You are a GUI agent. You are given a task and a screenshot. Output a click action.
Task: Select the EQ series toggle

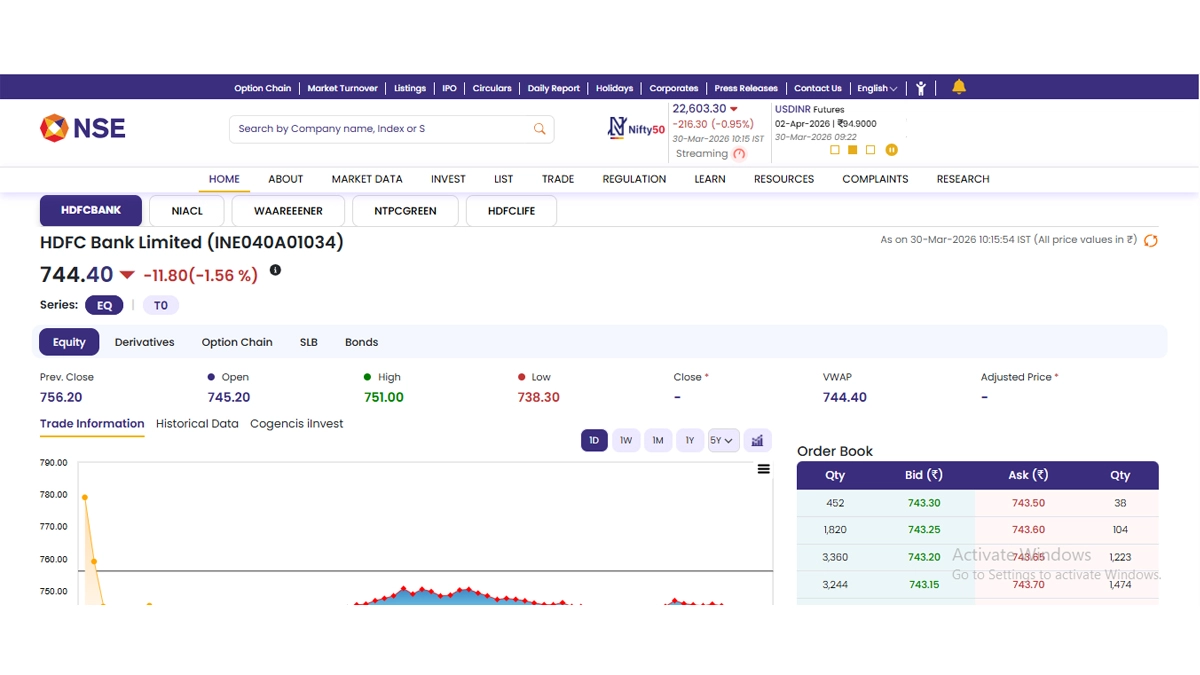(104, 305)
